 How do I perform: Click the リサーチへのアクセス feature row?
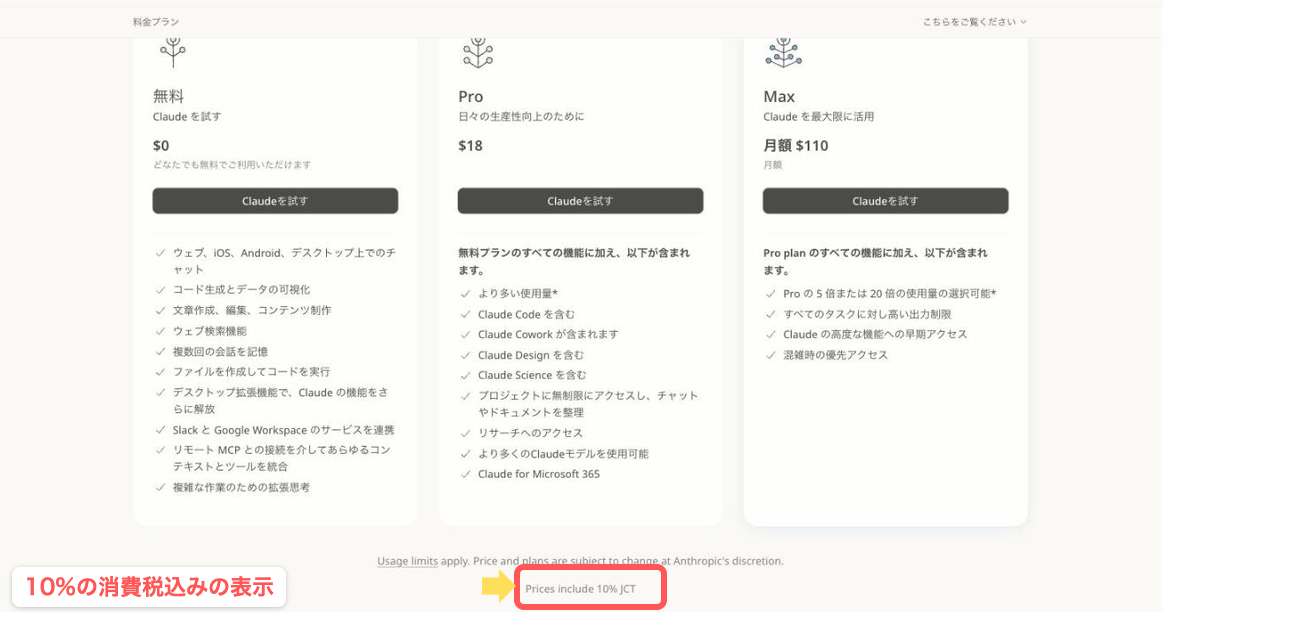522,433
